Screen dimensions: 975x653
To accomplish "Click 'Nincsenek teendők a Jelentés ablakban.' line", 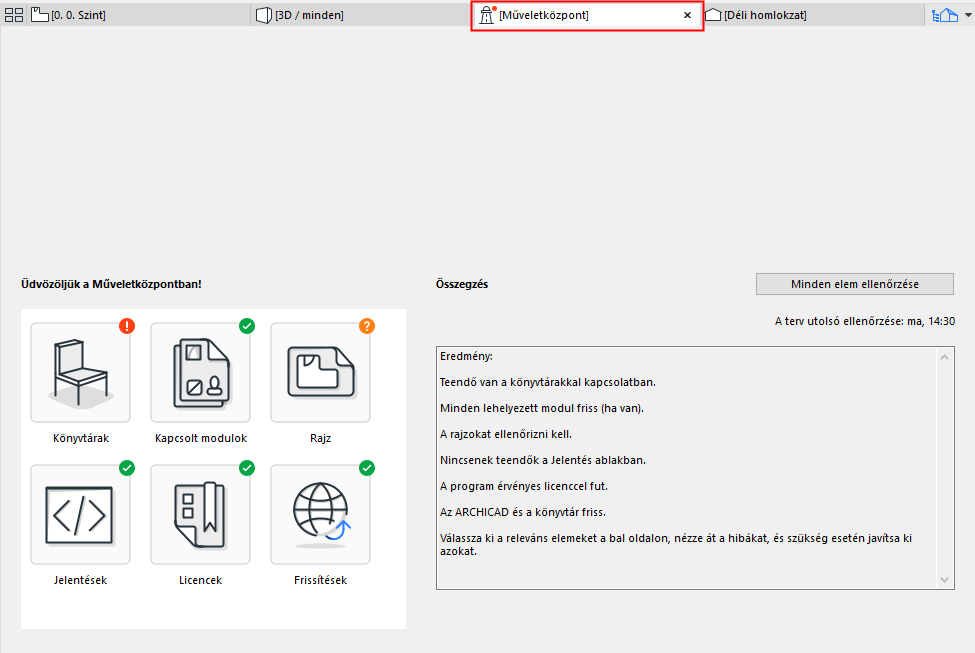I will click(x=543, y=460).
